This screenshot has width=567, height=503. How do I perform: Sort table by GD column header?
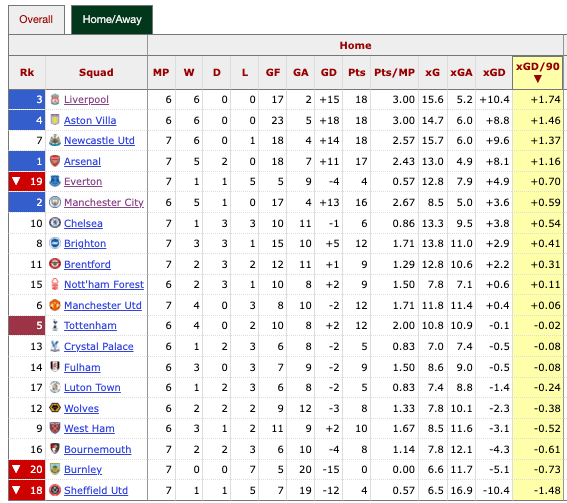[328, 72]
